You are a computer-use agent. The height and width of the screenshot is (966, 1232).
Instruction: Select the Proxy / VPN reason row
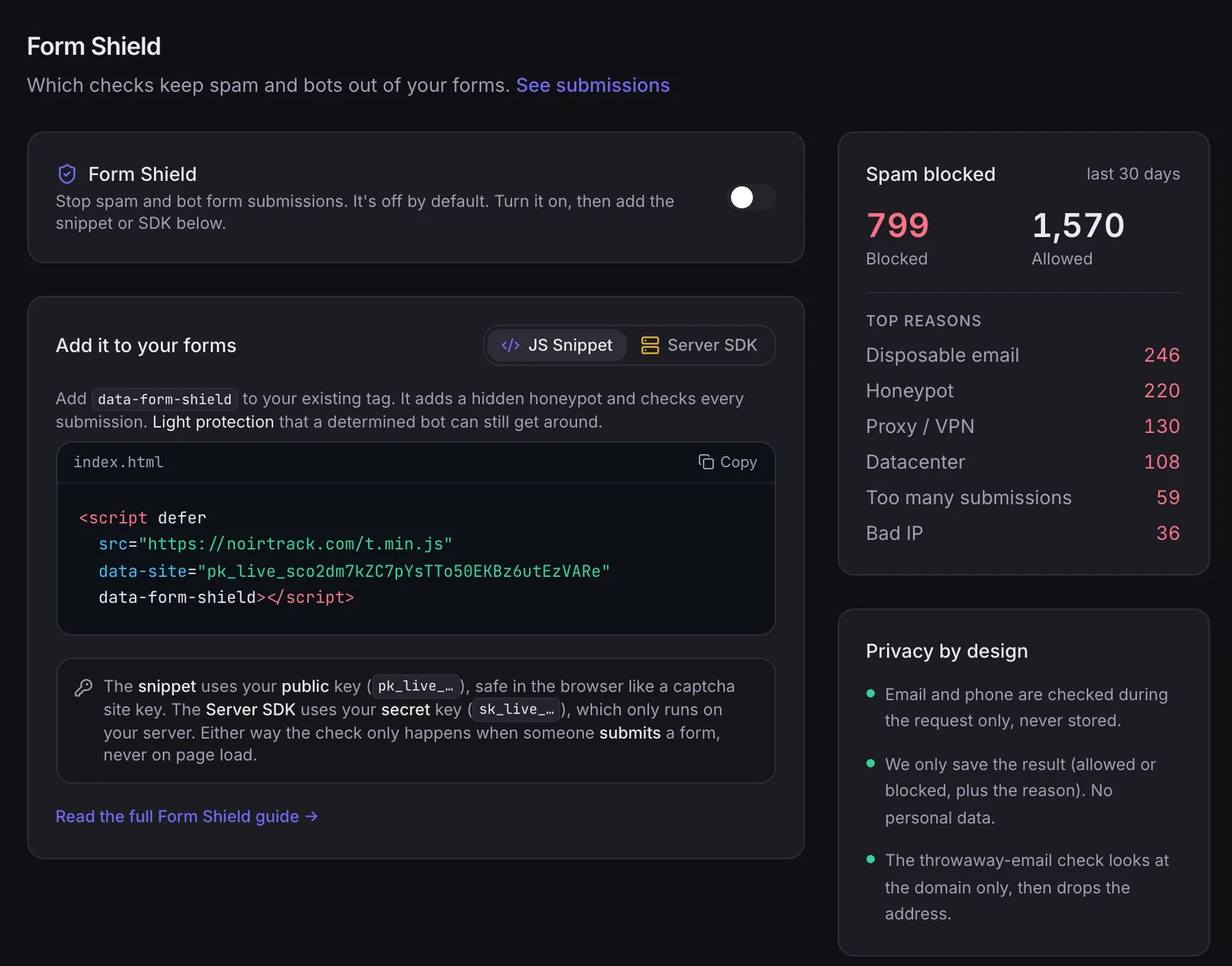[x=1023, y=426]
